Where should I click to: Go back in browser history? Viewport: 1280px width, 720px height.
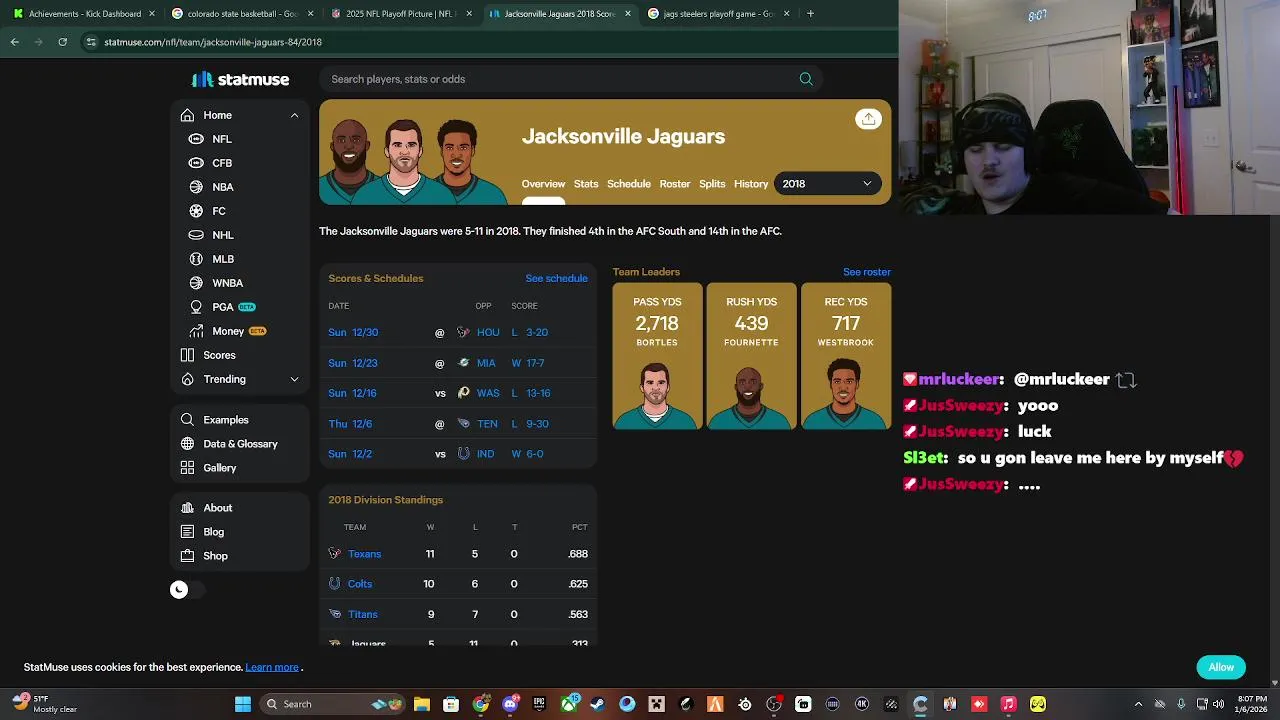[15, 42]
